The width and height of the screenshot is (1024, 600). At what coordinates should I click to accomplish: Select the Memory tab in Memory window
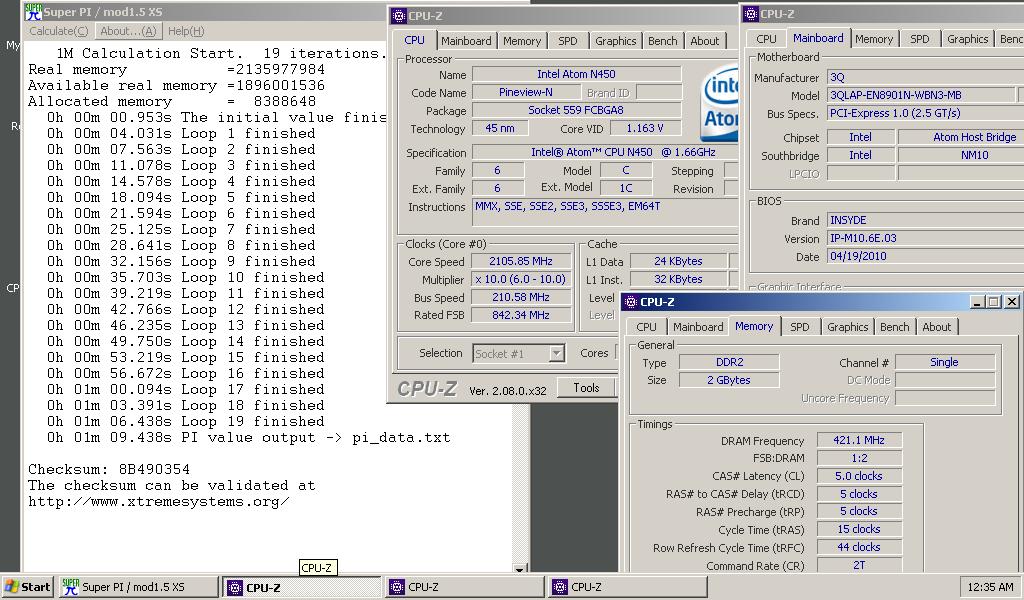[754, 326]
